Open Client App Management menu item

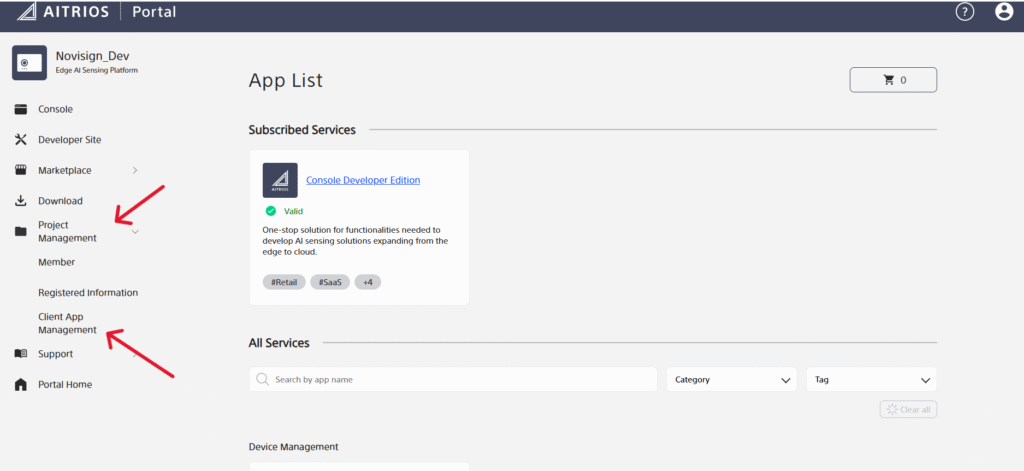[x=67, y=323]
